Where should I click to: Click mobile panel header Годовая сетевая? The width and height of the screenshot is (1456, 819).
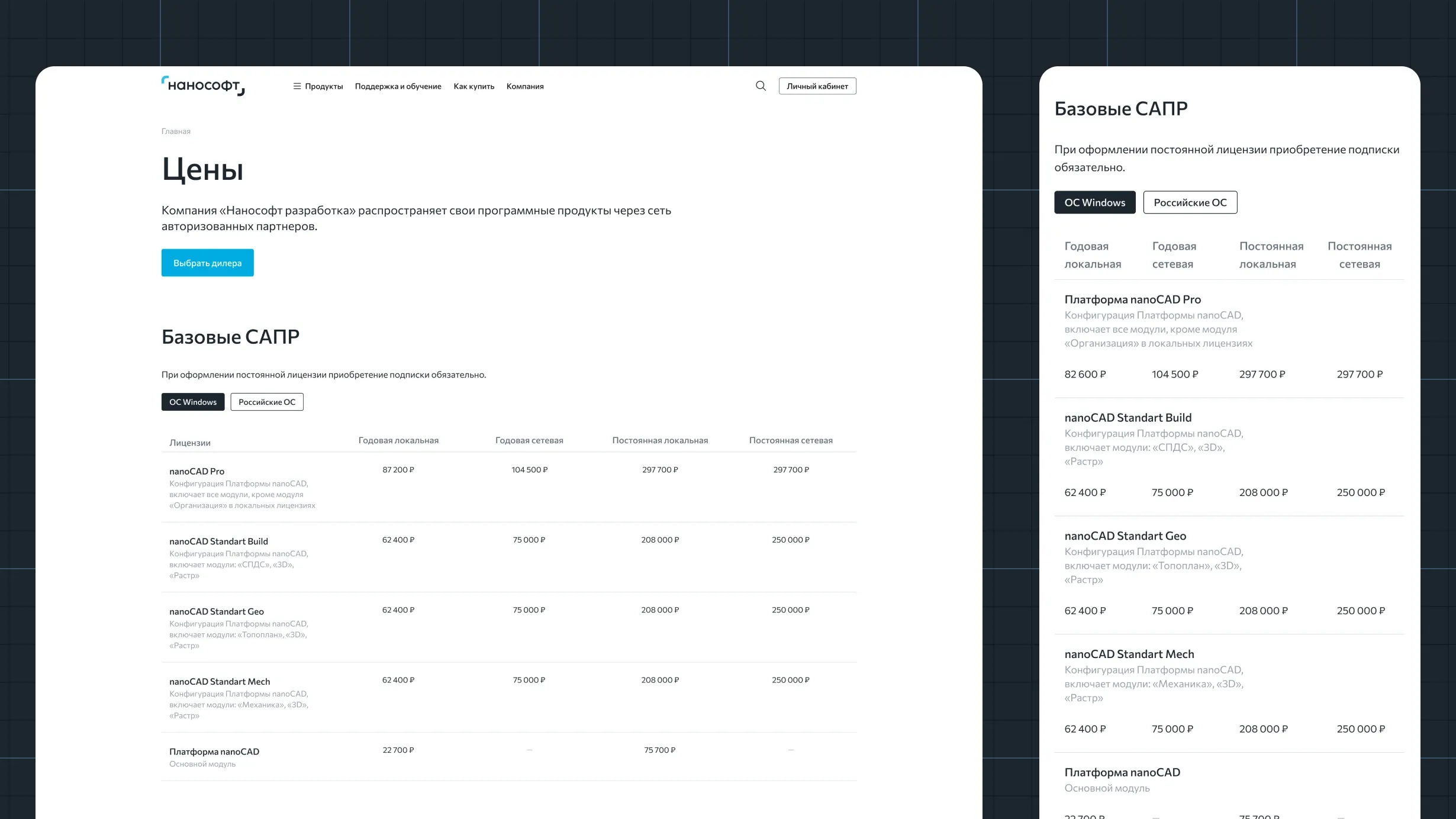coord(1174,255)
